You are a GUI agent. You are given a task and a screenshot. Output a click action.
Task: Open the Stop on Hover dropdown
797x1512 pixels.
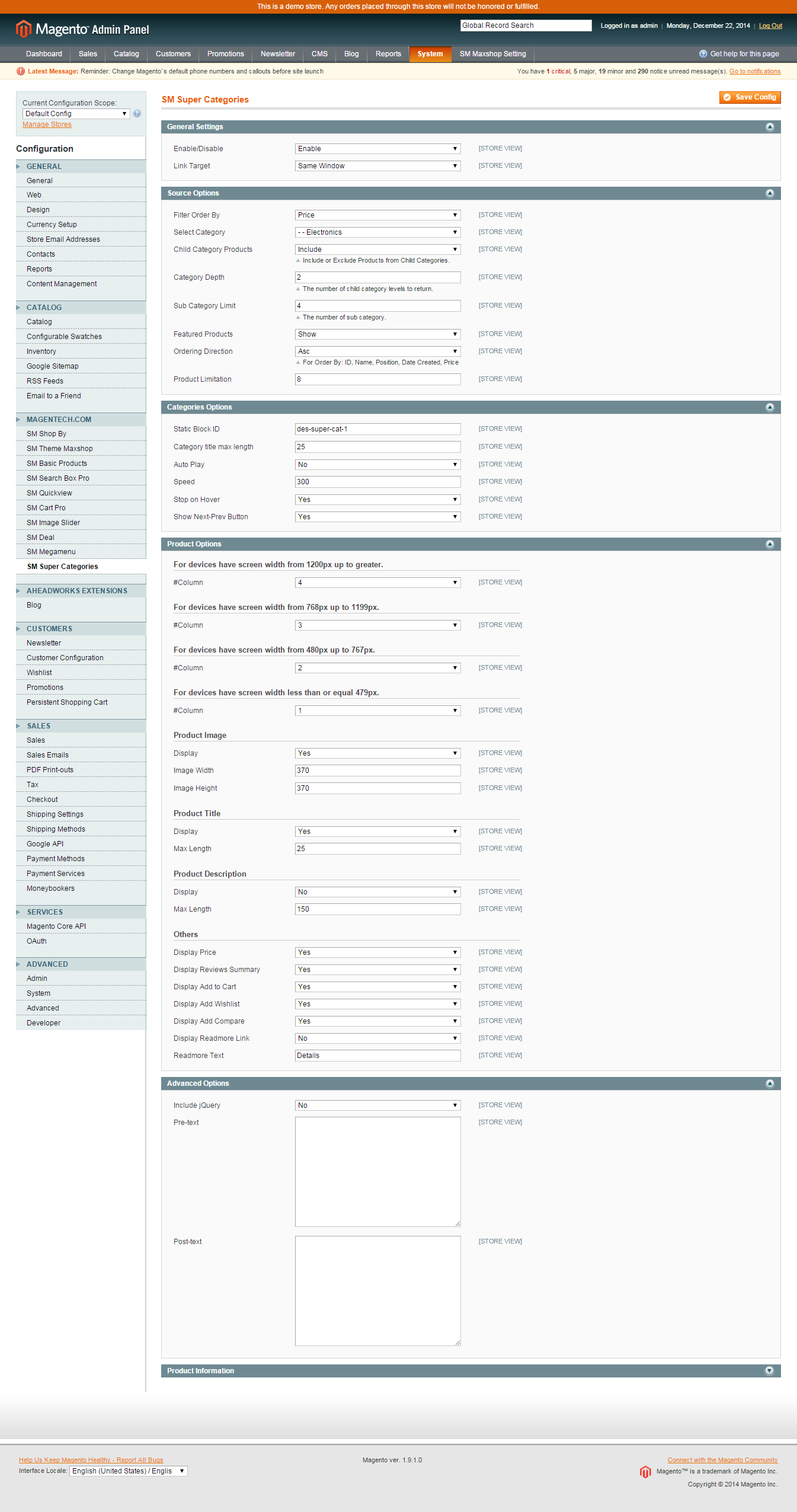pos(377,500)
